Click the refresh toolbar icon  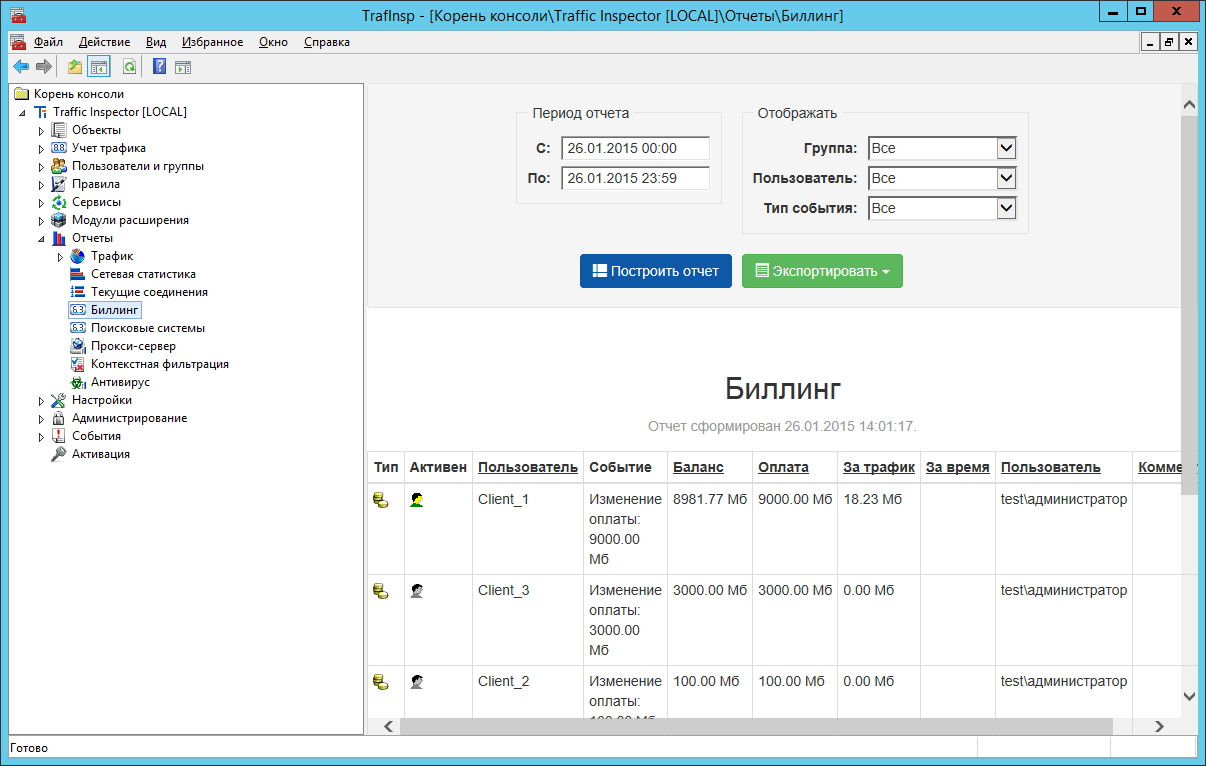tap(129, 67)
